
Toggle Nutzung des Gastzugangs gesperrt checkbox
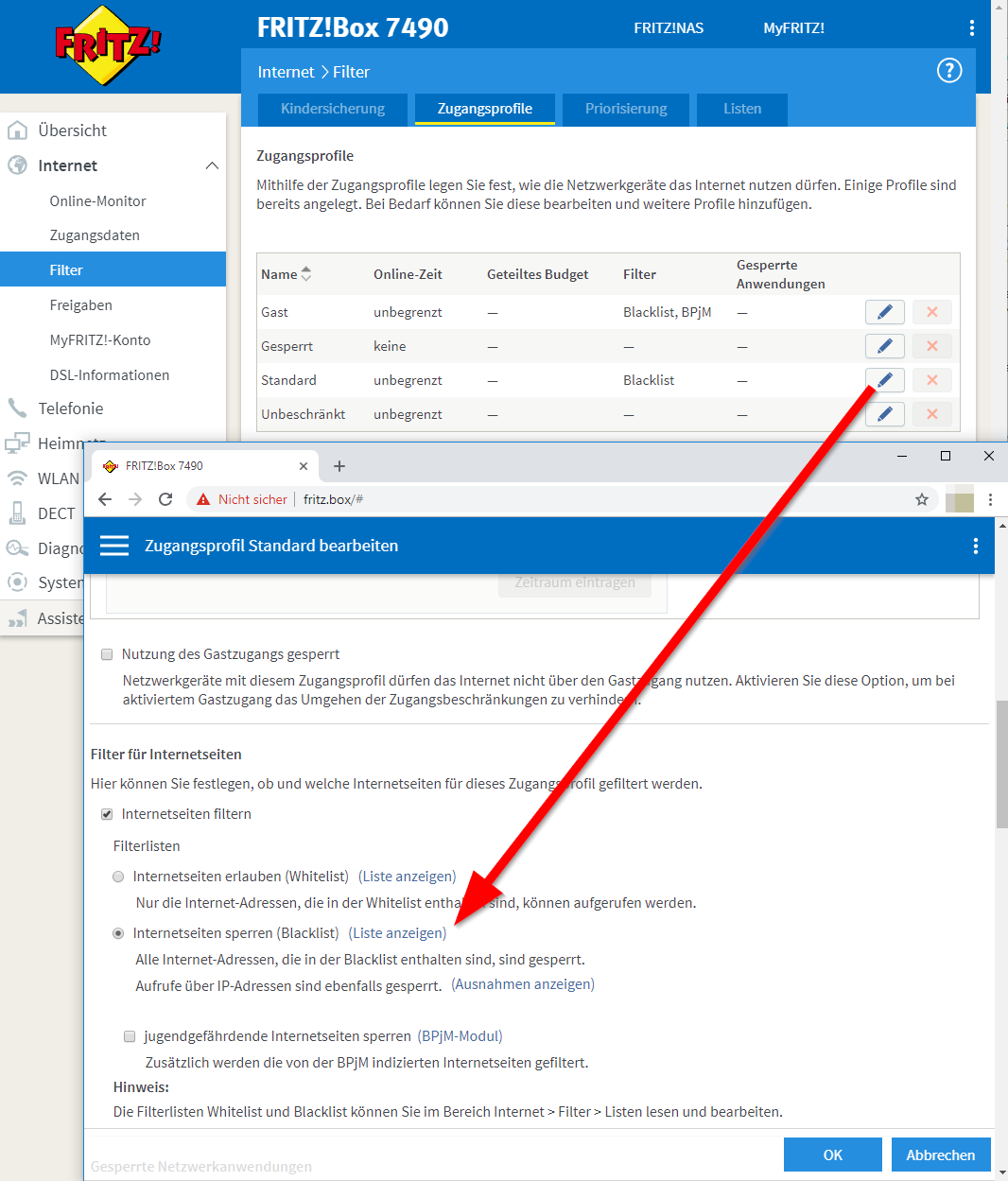click(107, 654)
